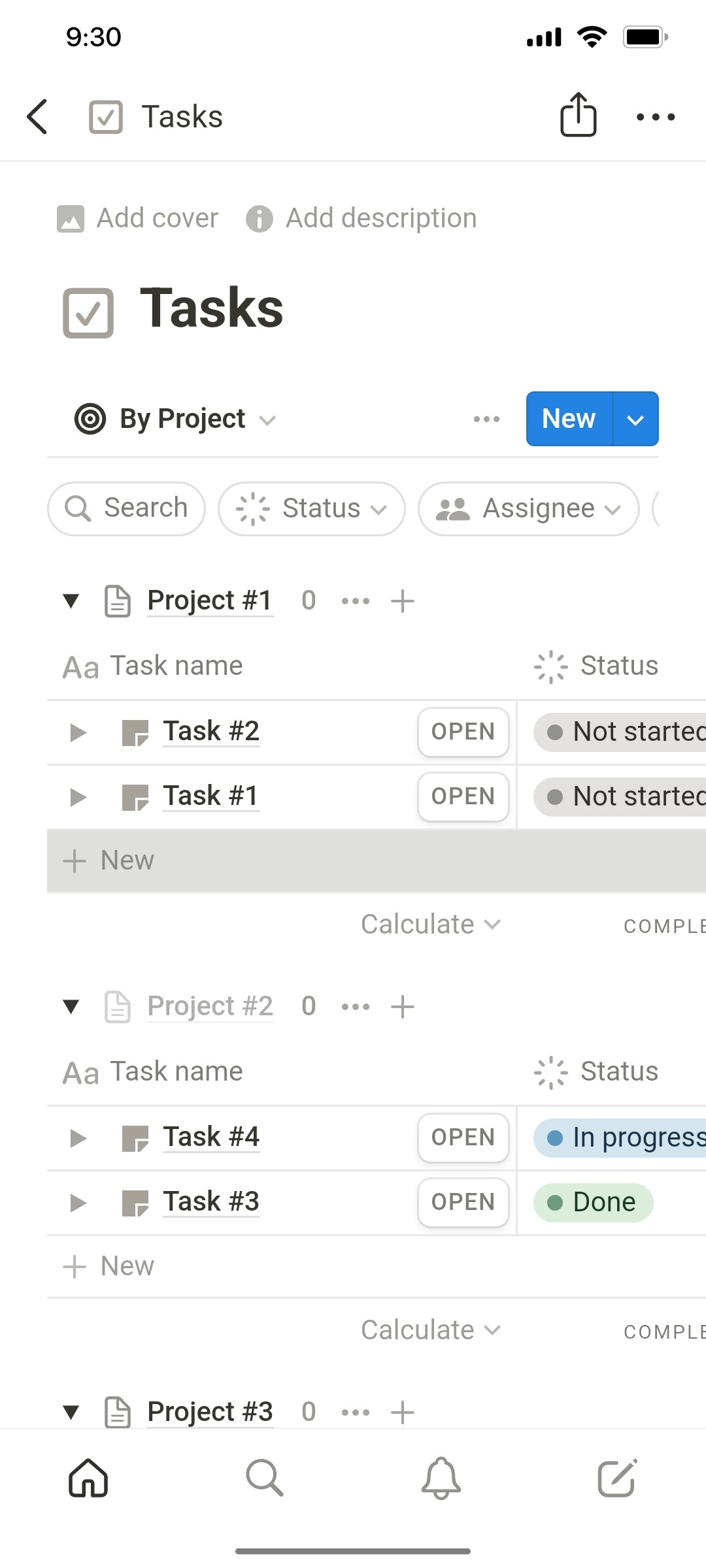Open the Status filter dropdown
The image size is (706, 1568).
coord(312,508)
